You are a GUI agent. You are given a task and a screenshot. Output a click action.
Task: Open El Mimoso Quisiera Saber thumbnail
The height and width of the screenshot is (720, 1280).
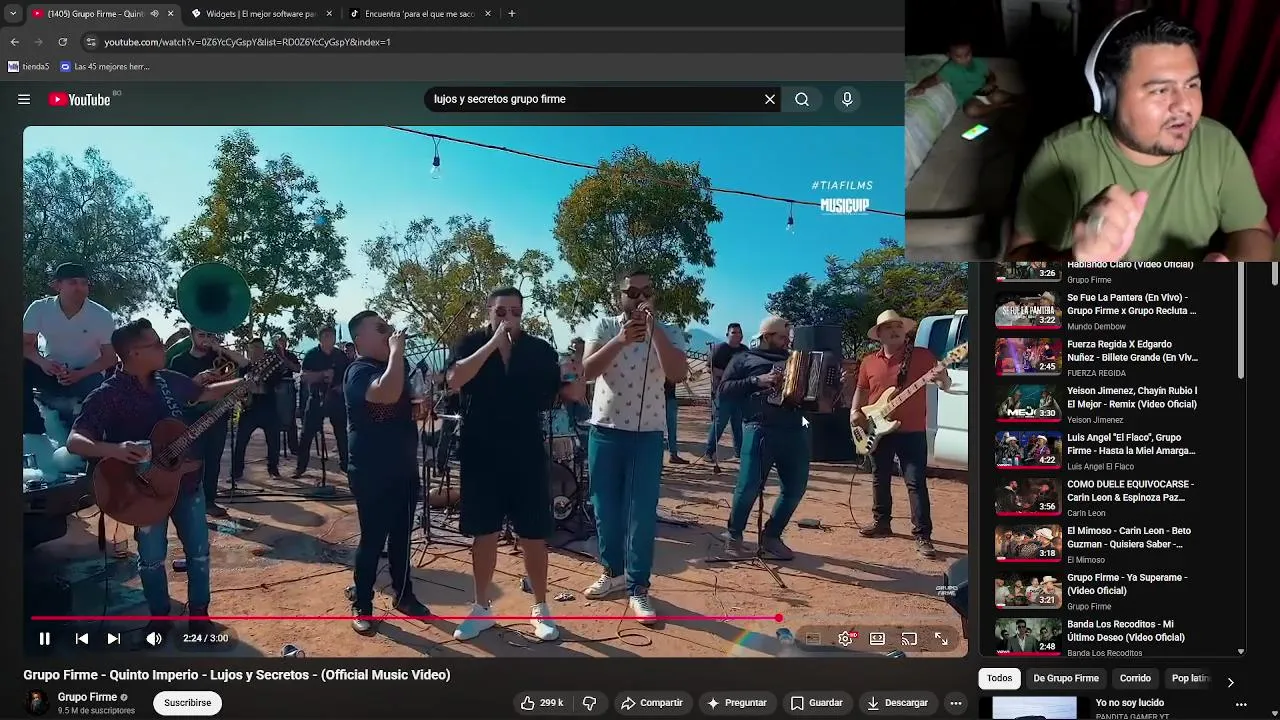1028,544
